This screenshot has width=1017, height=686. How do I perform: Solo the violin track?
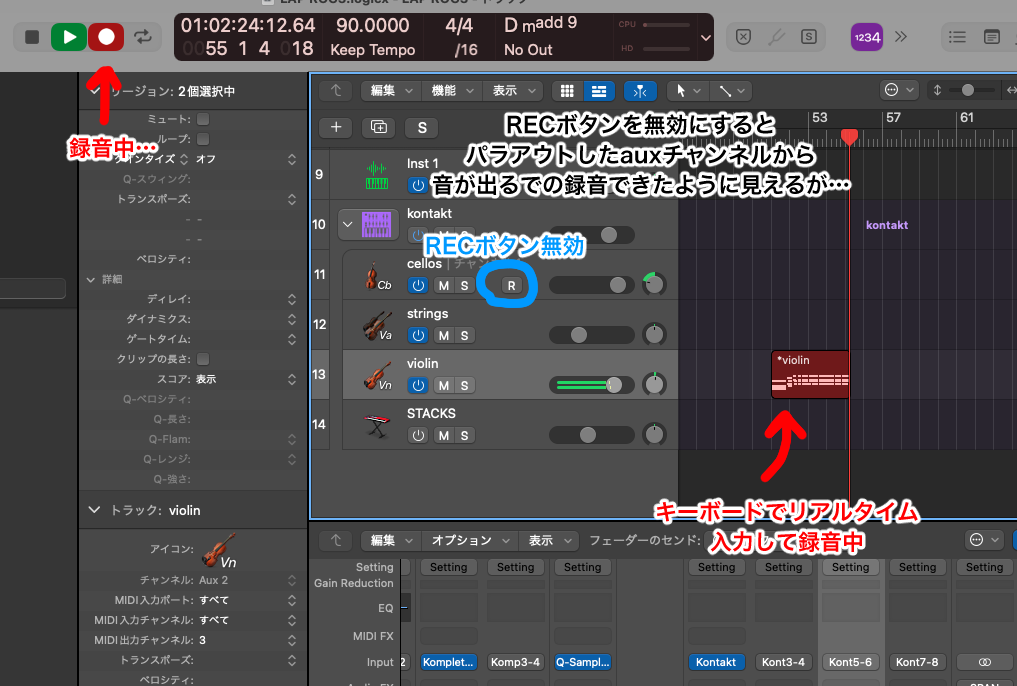[x=464, y=385]
